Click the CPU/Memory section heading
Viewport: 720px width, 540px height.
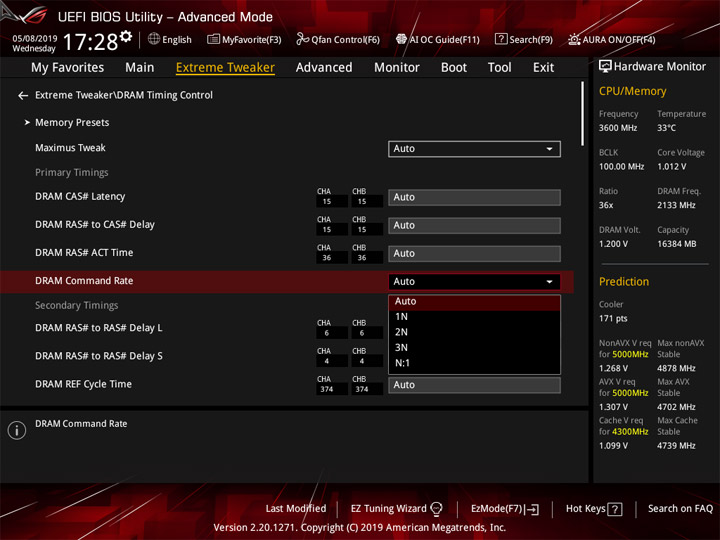632,91
